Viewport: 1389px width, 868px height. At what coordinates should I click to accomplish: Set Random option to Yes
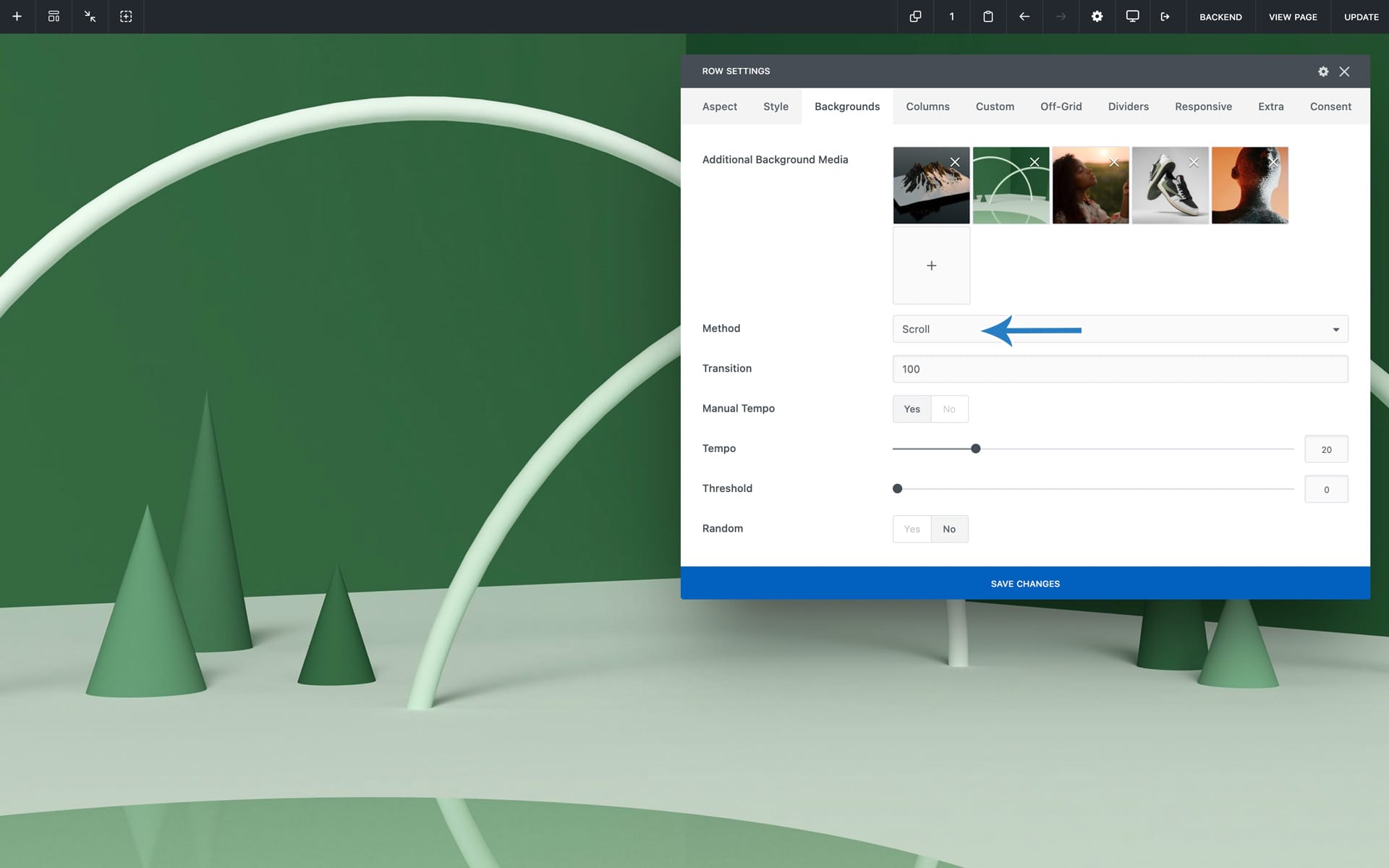[x=912, y=529]
